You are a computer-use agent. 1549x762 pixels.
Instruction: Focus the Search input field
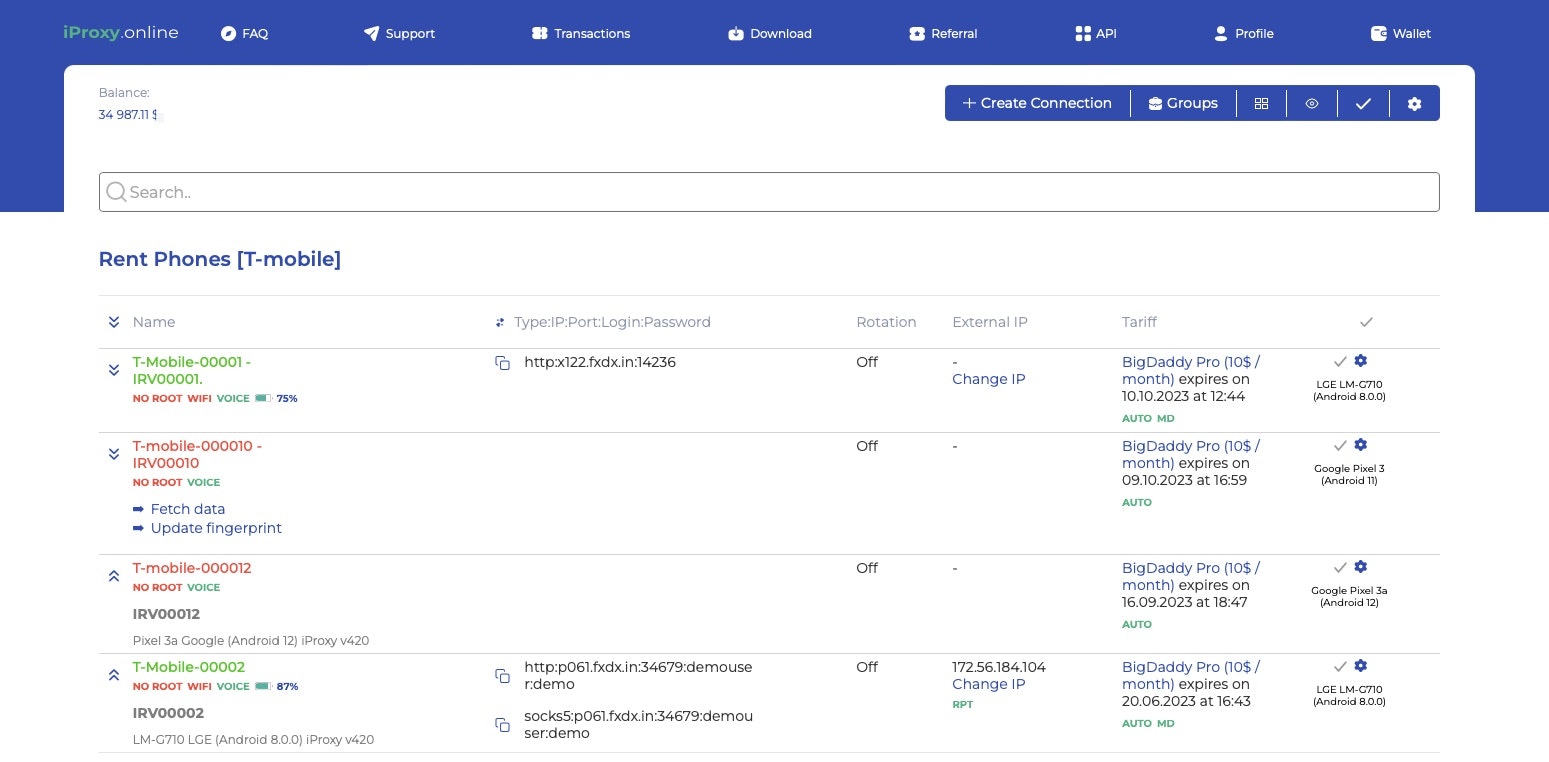click(x=769, y=192)
